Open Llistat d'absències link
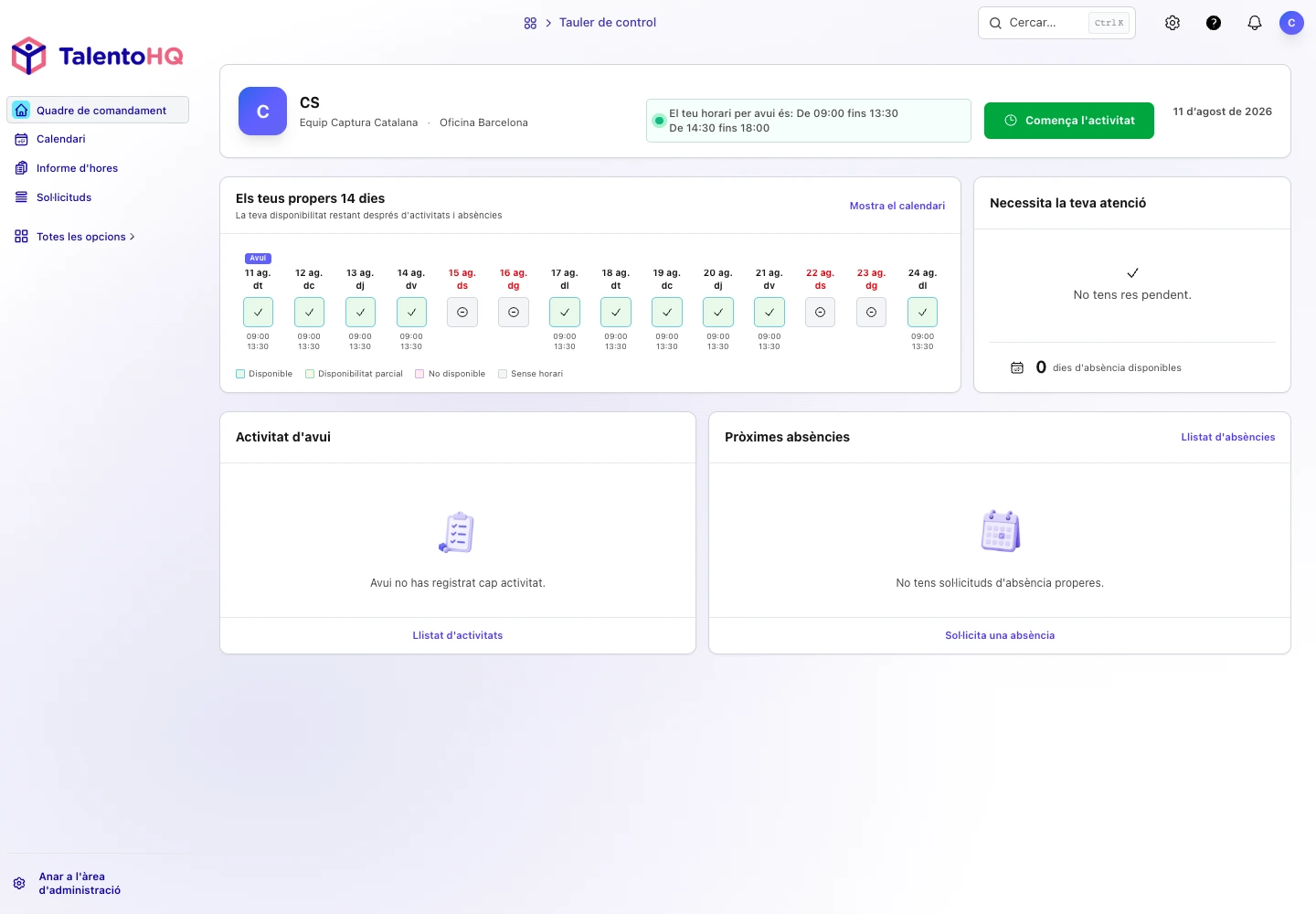The image size is (1316, 914). [x=1228, y=437]
